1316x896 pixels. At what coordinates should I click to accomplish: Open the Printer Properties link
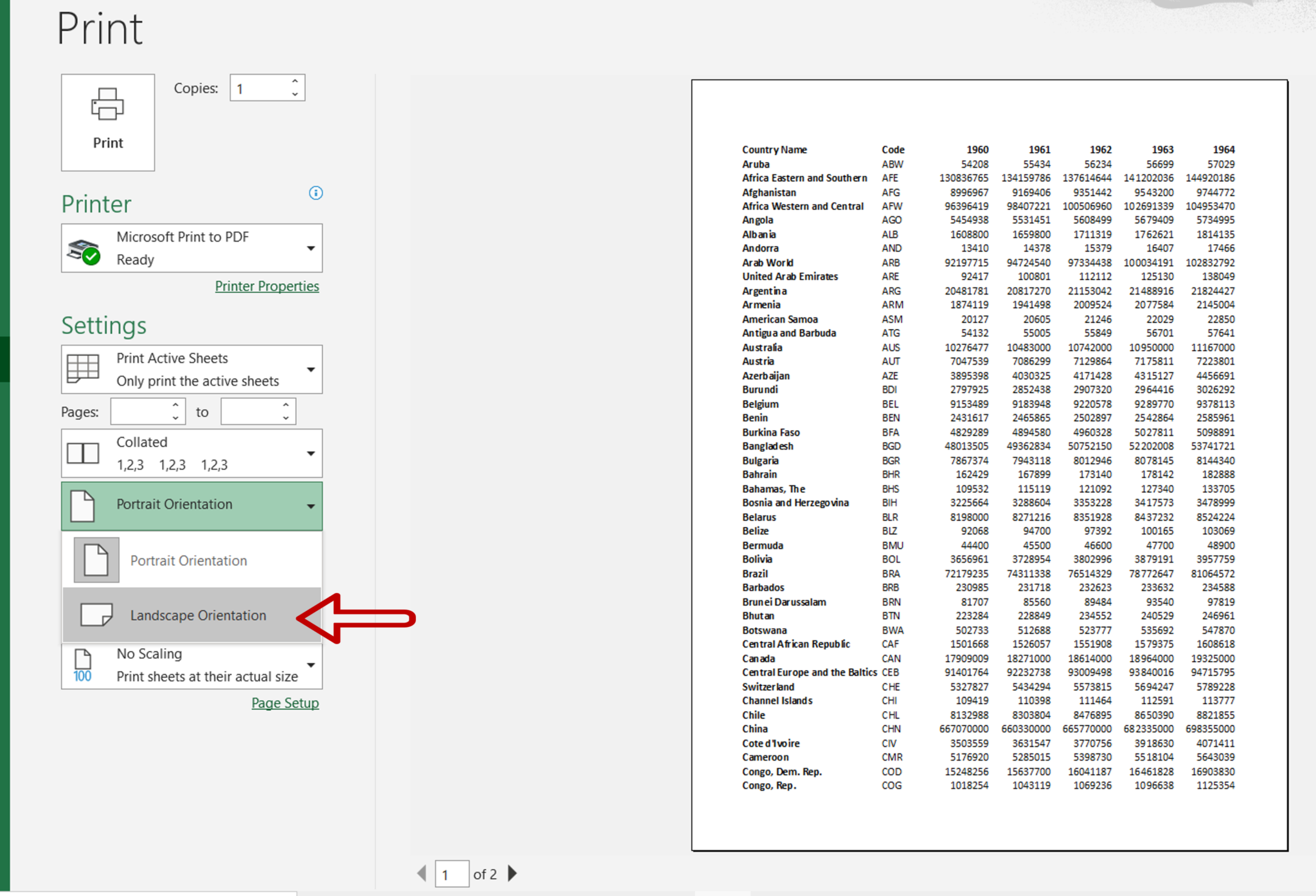[267, 286]
